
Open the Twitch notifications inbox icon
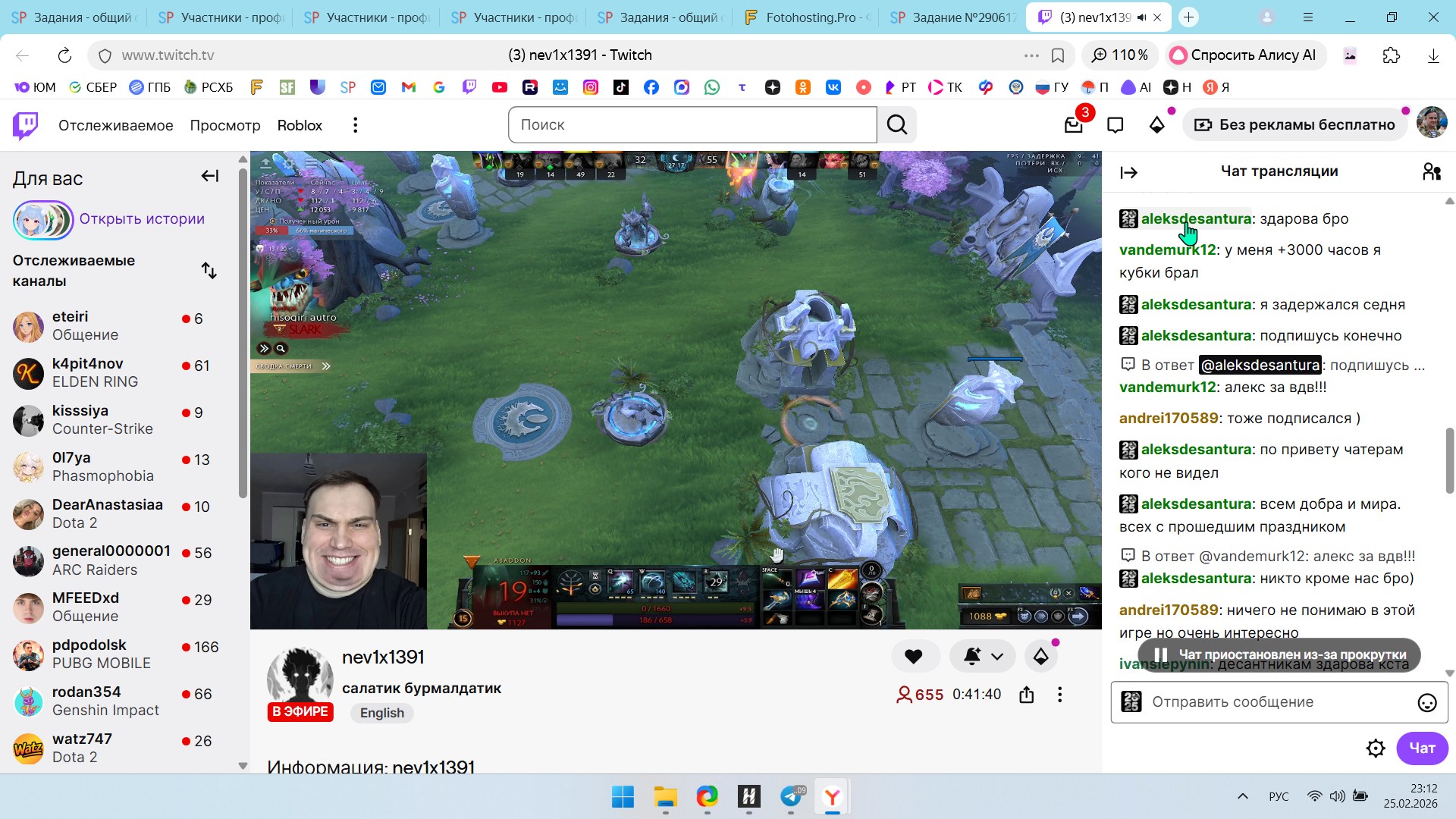pyautogui.click(x=1073, y=125)
